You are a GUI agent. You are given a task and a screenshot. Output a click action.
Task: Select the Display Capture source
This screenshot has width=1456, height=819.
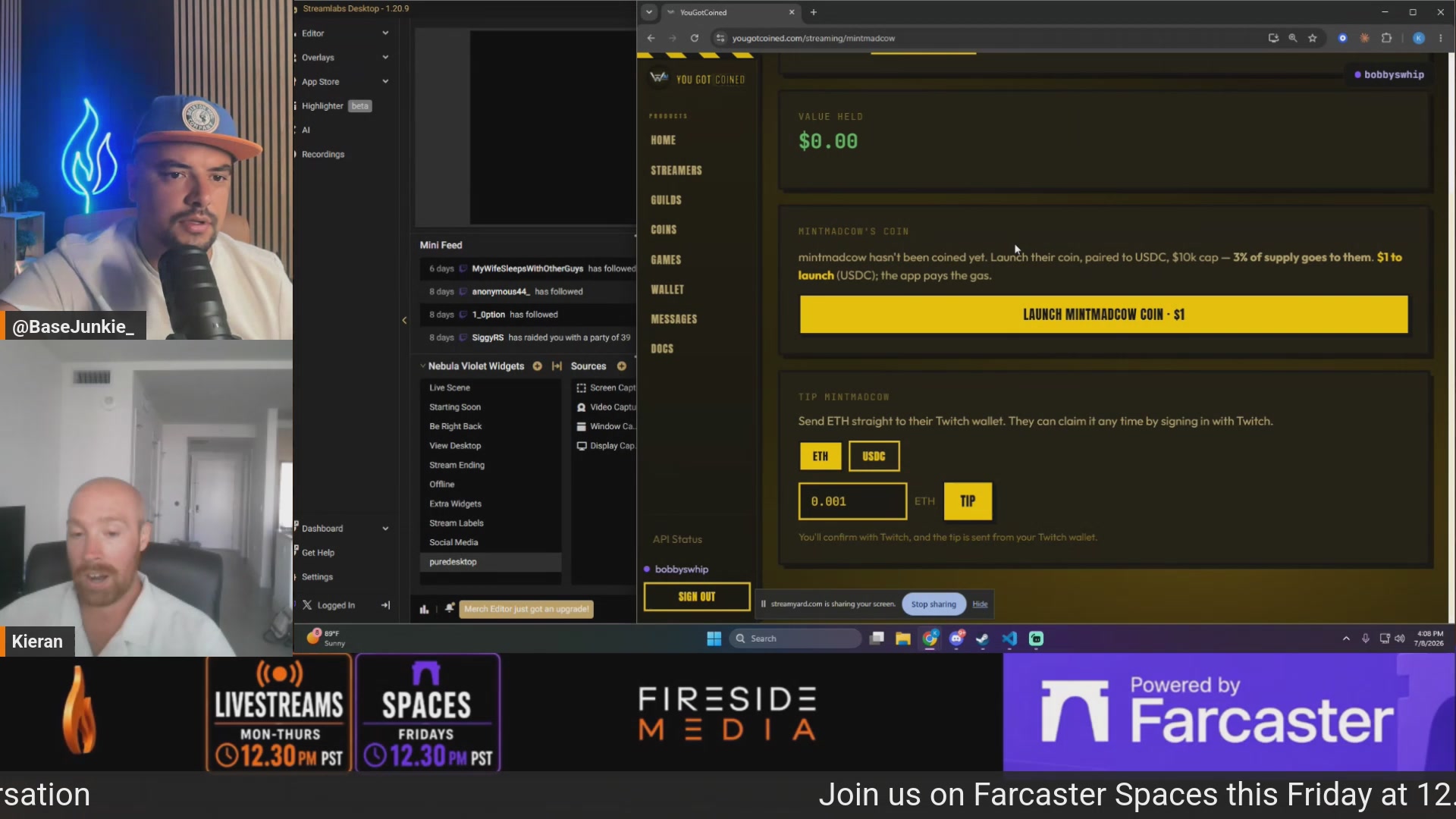pos(605,446)
